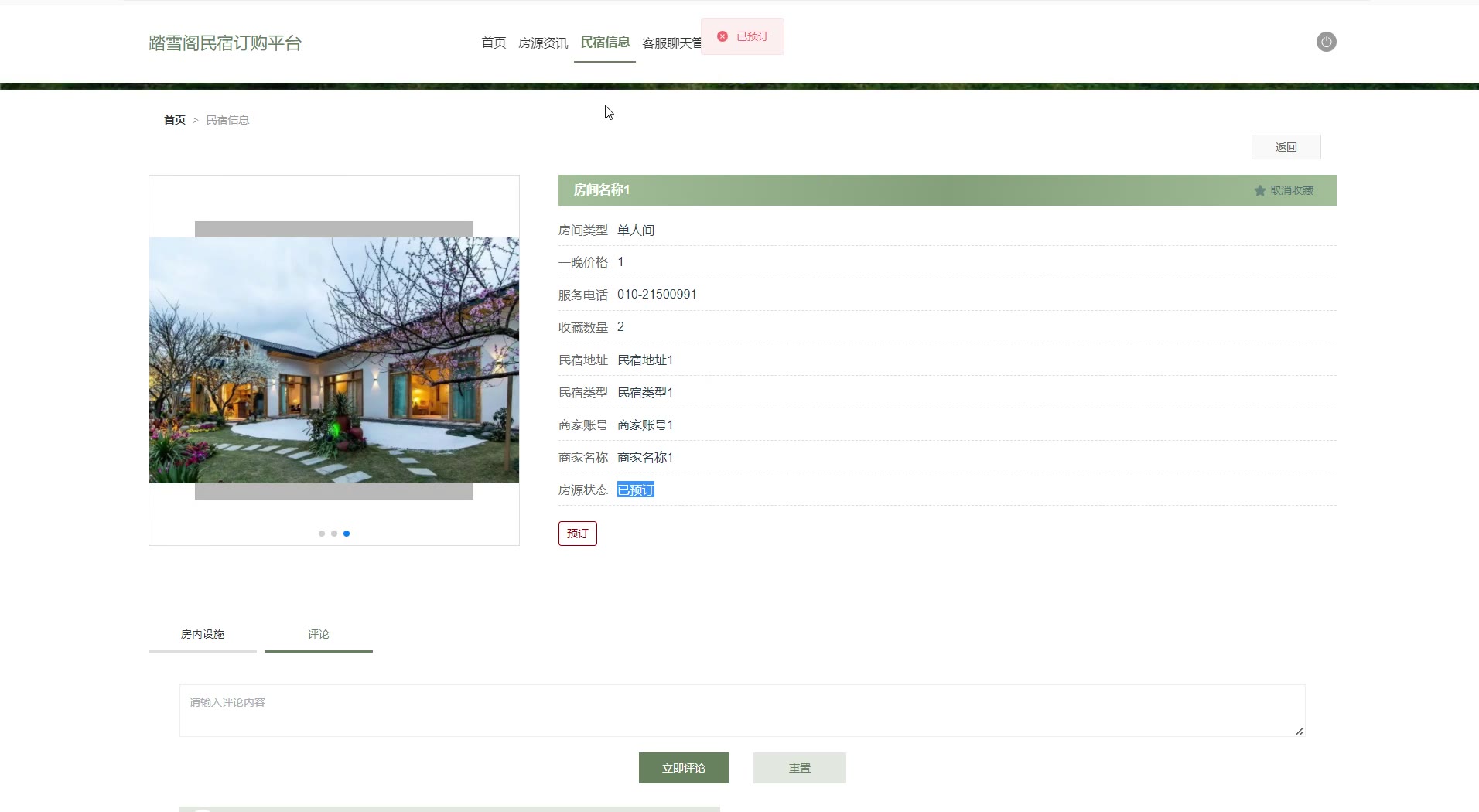Click the highlighted 已预订 status value
The height and width of the screenshot is (812, 1479).
click(x=636, y=490)
